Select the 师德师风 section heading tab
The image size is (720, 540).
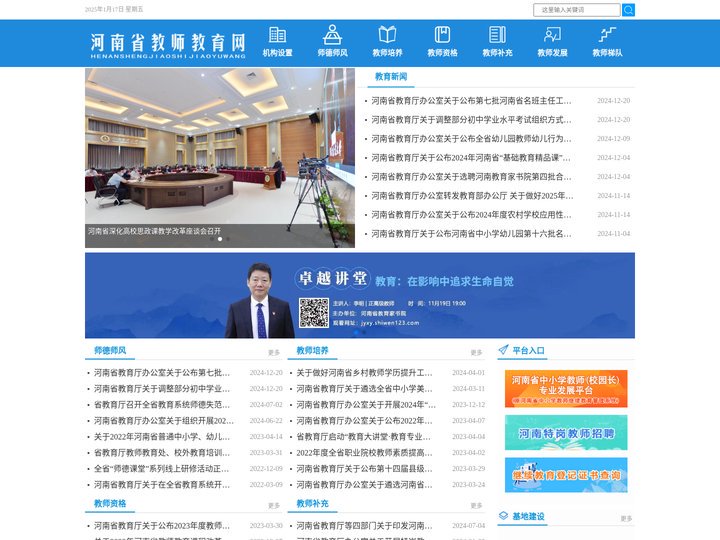pos(110,350)
